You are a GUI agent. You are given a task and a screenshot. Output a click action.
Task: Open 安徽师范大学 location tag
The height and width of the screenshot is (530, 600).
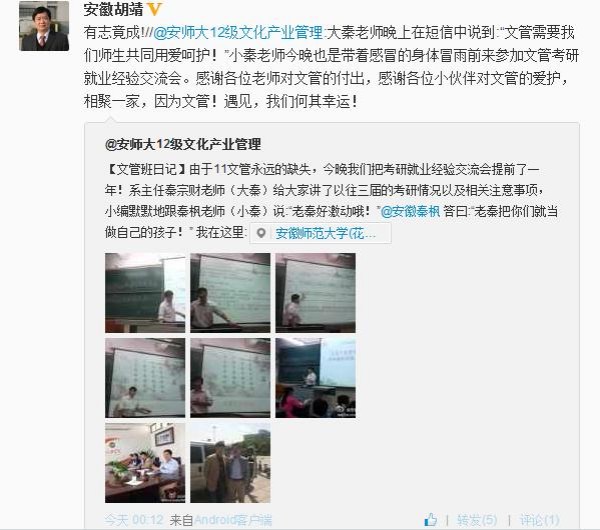(326, 233)
